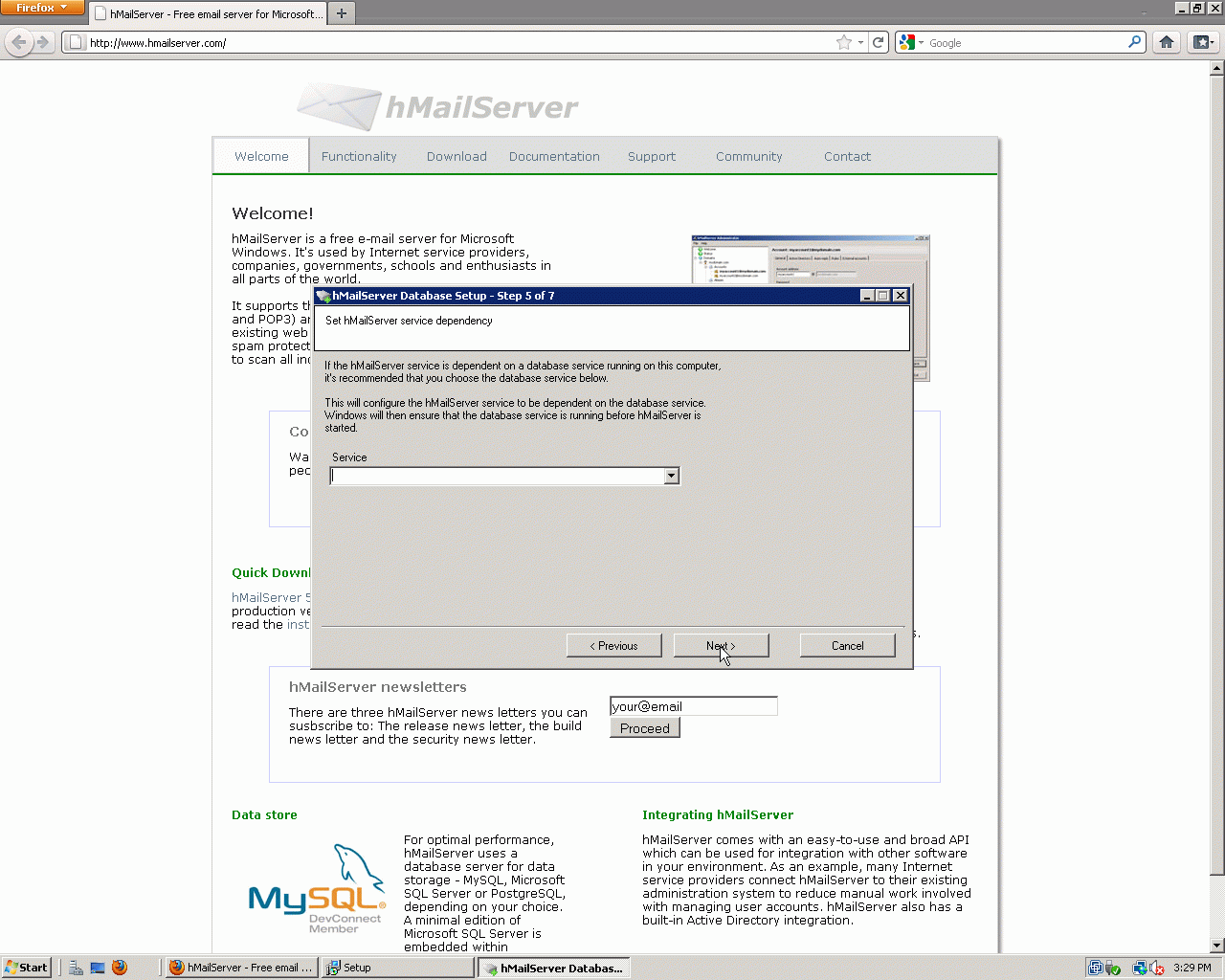Open the search engine chooser arrow

(x=921, y=42)
